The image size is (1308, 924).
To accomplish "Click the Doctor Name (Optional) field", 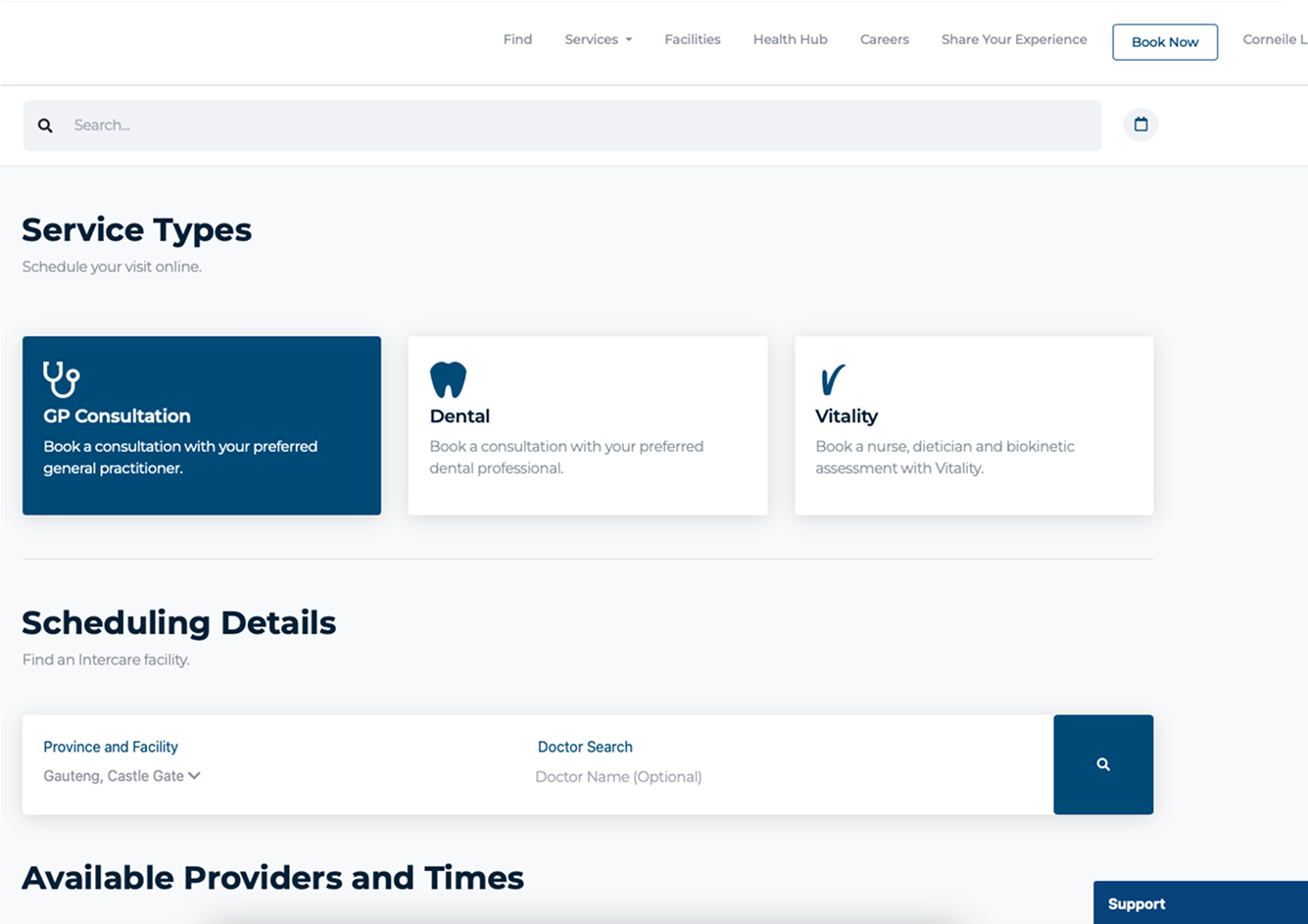I will pyautogui.click(x=618, y=777).
